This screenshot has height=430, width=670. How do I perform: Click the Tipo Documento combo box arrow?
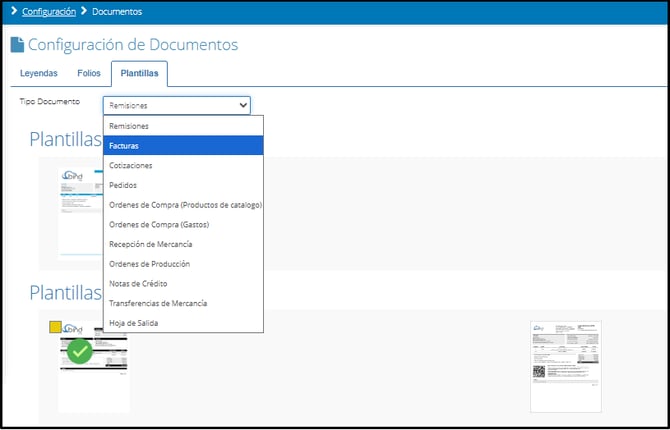(243, 103)
